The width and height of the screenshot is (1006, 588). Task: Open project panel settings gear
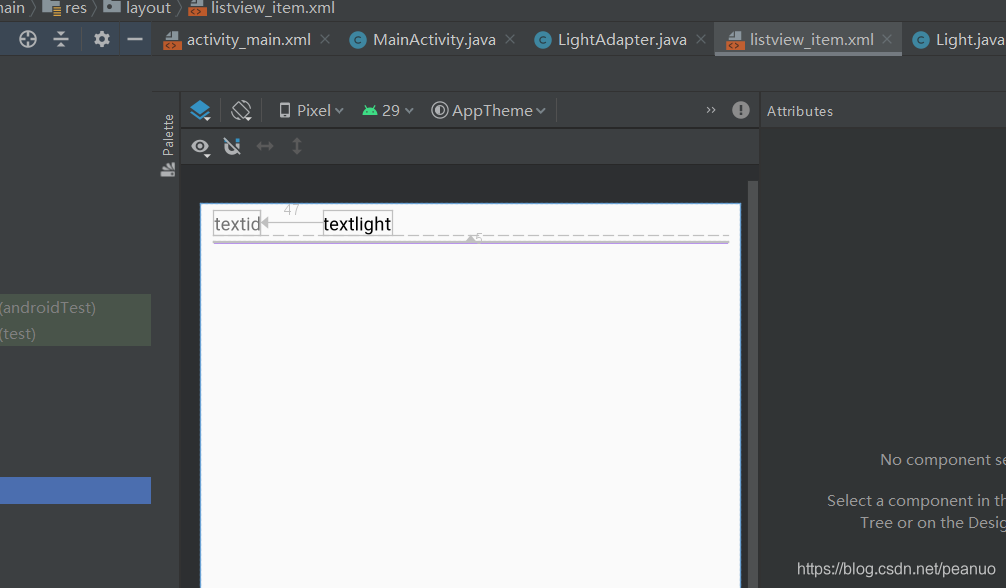[x=101, y=39]
